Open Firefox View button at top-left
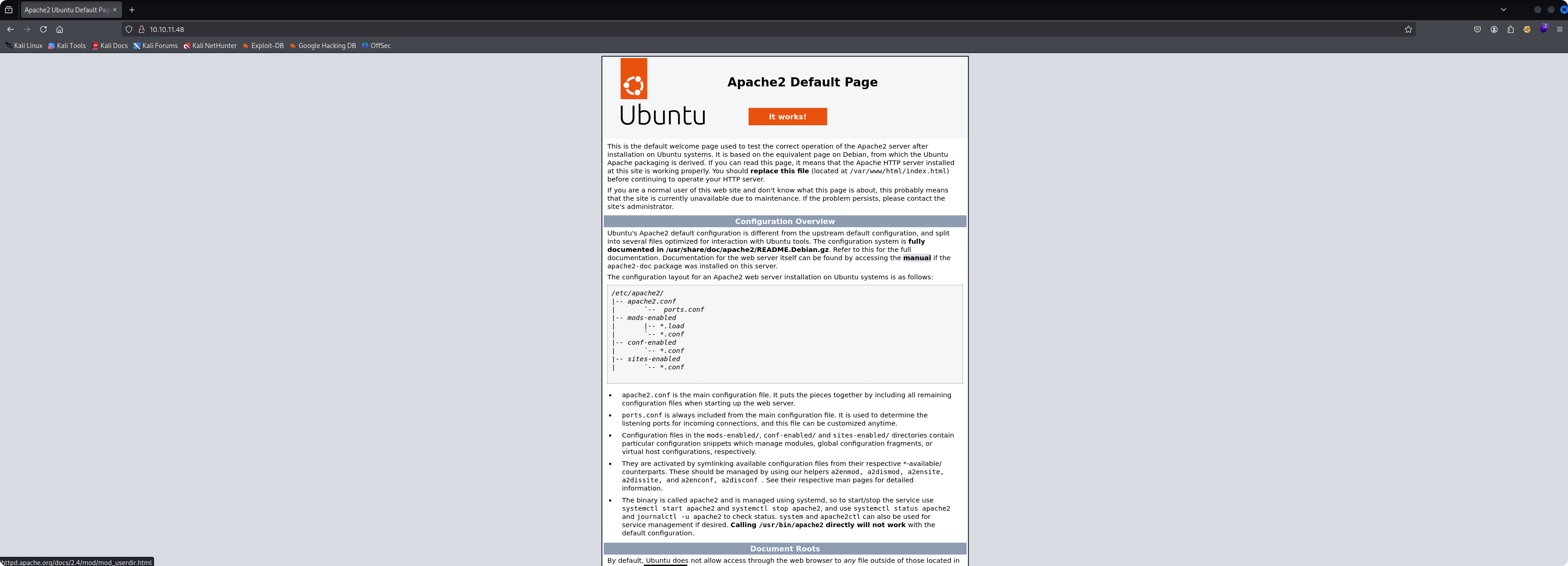Viewport: 1568px width, 566px height. pyautogui.click(x=9, y=10)
